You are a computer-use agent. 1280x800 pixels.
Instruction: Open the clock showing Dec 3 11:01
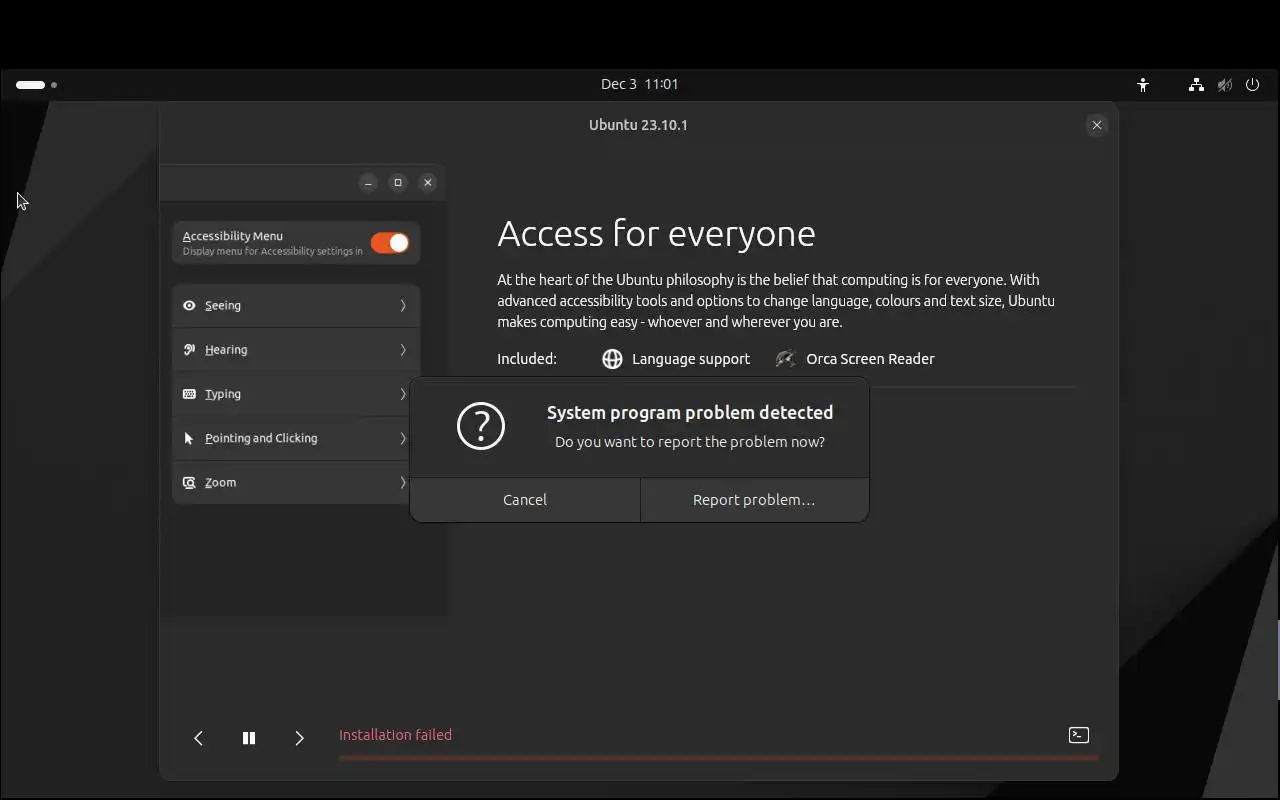[x=640, y=84]
